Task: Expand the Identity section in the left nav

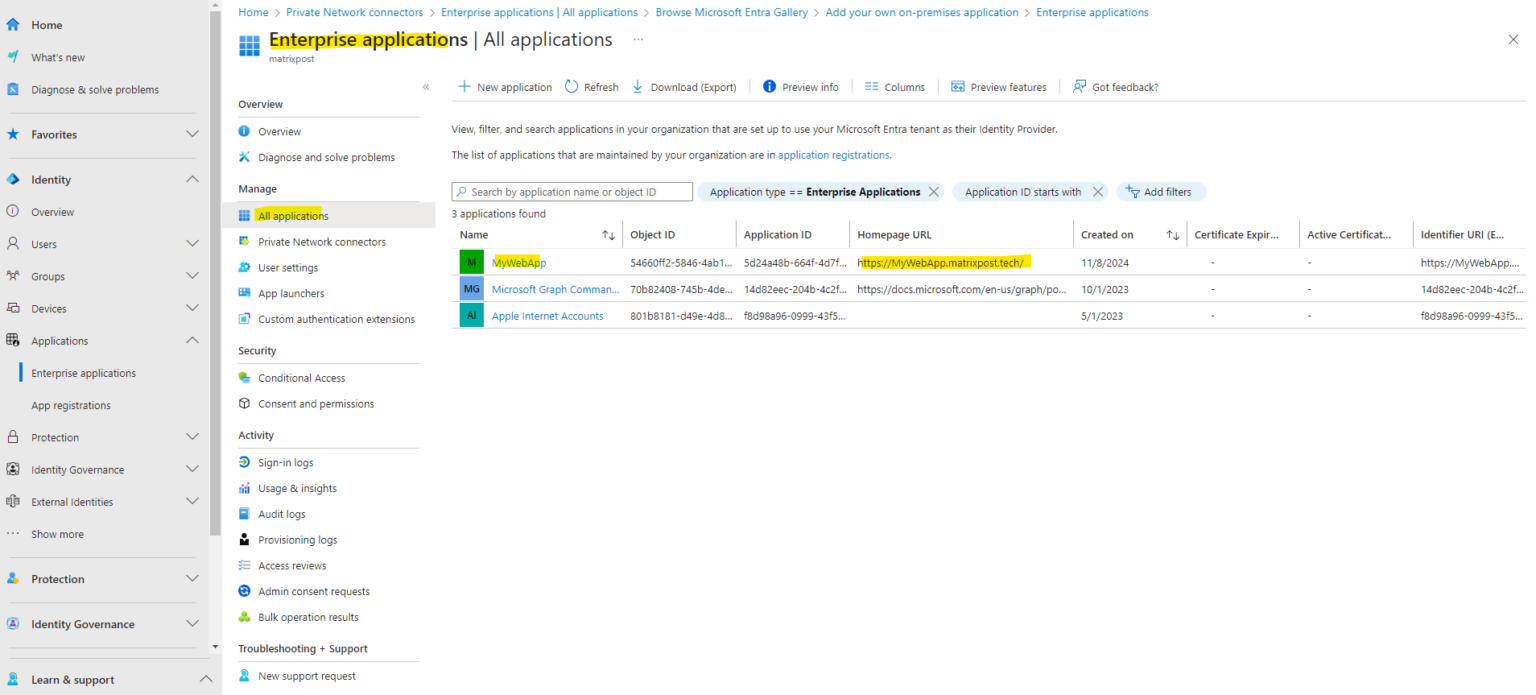Action: pos(191,179)
